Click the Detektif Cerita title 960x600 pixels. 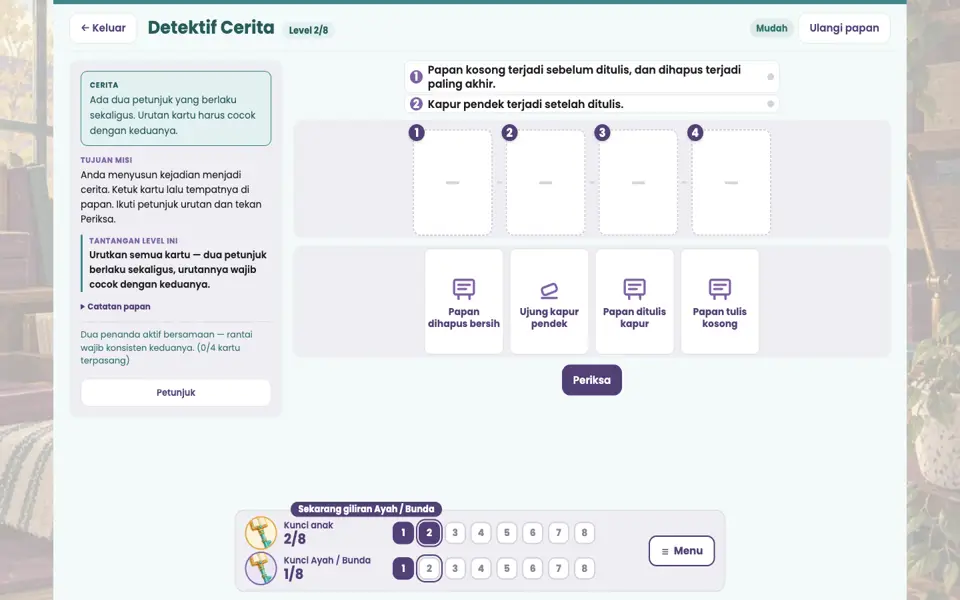pyautogui.click(x=211, y=28)
